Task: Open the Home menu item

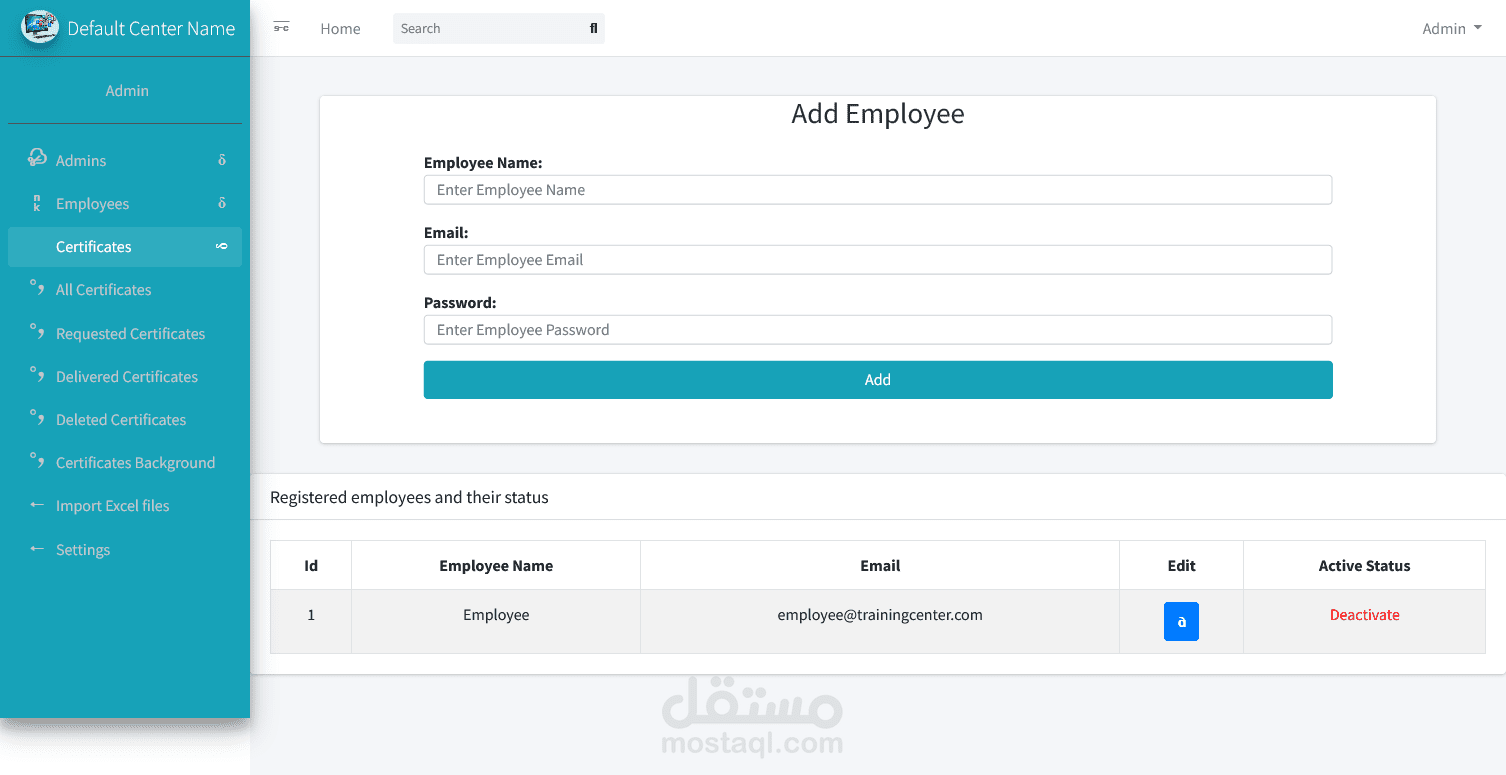Action: pos(340,29)
